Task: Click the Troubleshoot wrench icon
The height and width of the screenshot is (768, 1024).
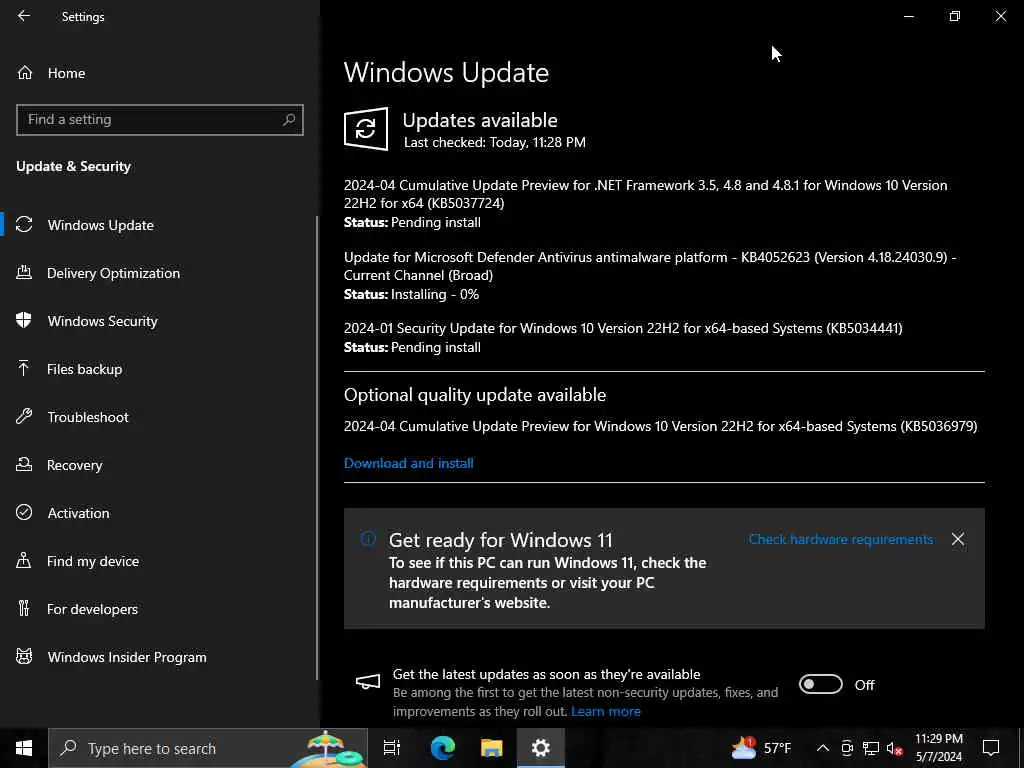Action: [x=24, y=417]
